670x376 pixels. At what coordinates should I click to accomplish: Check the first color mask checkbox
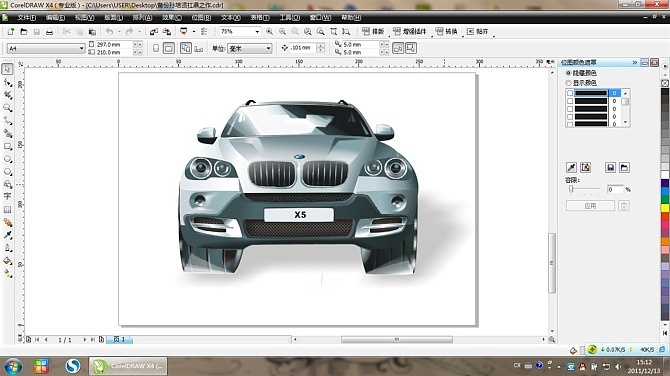pos(570,93)
